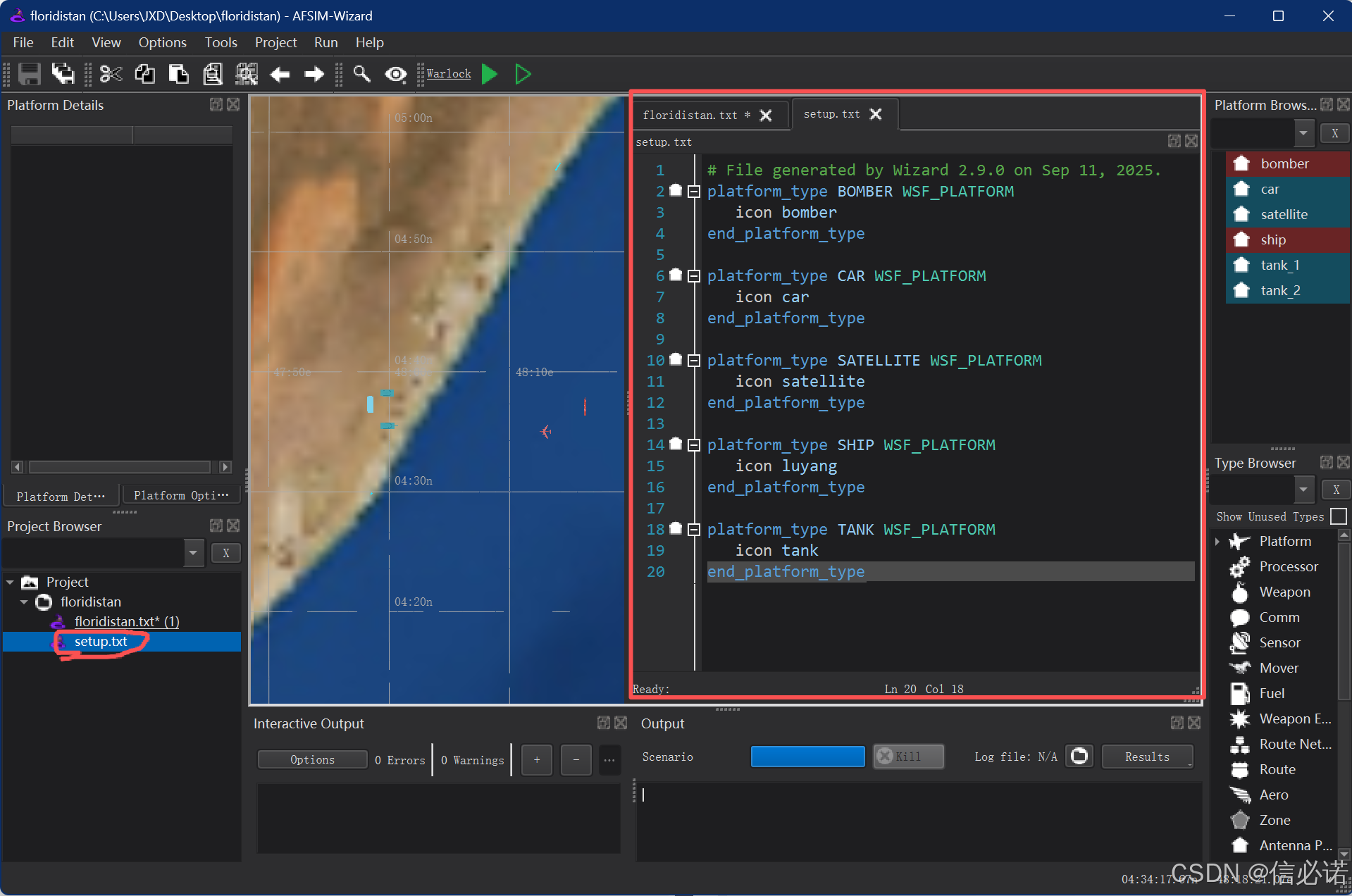The image size is (1352, 896).
Task: Toggle Show Unused Types checkbox
Action: pos(1339,516)
